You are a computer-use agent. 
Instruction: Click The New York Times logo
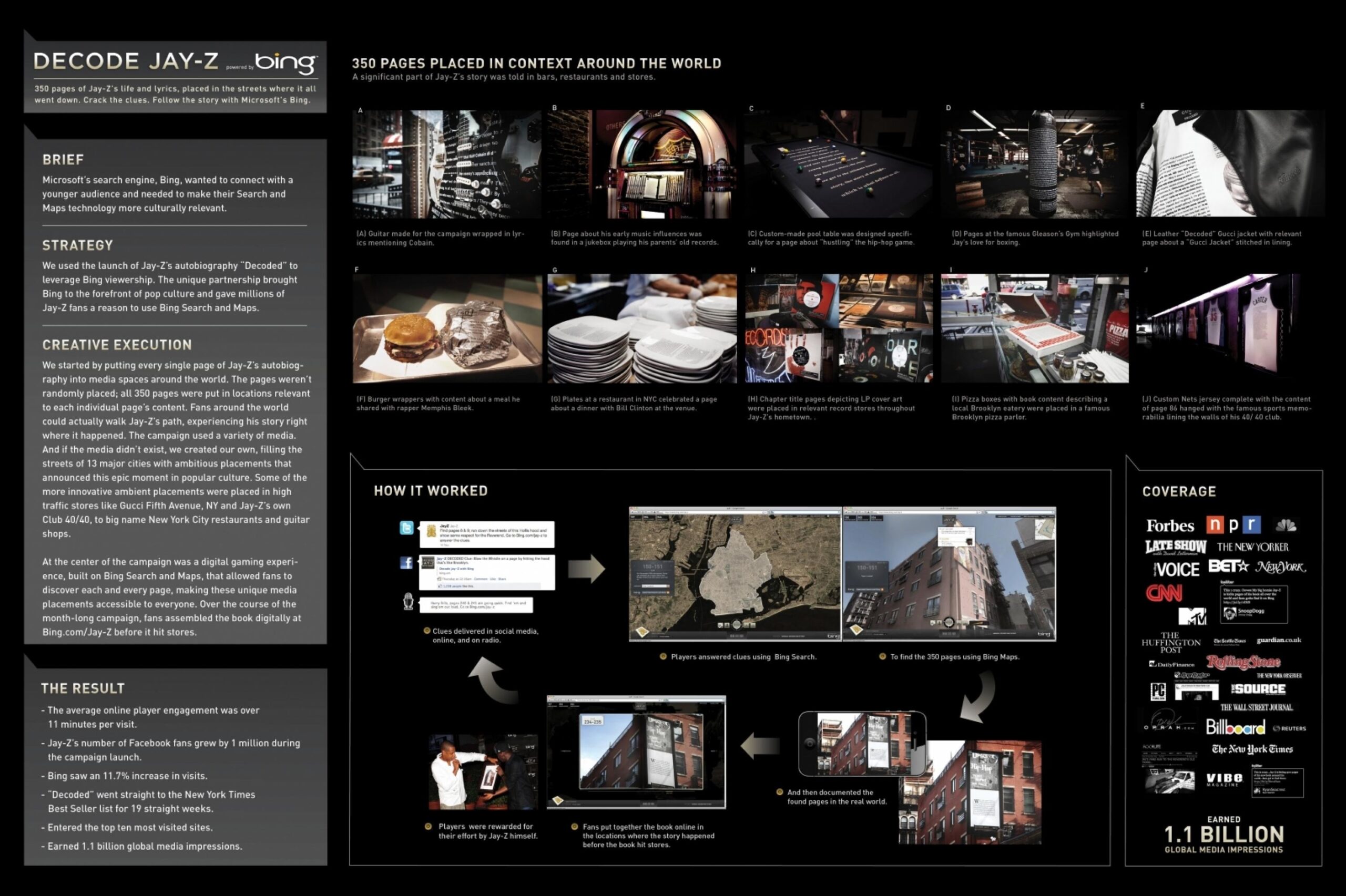1253,750
